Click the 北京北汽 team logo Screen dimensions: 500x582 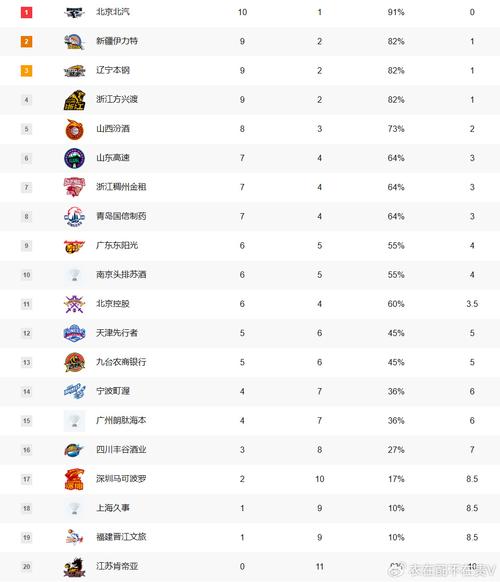(x=74, y=13)
